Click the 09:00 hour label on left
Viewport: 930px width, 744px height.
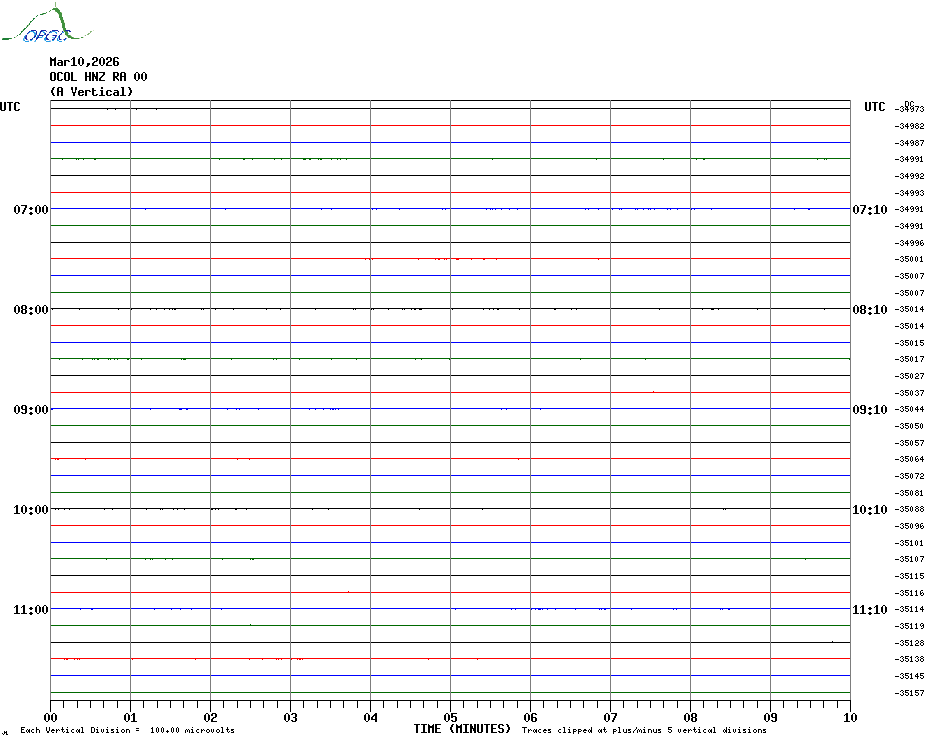coord(31,410)
